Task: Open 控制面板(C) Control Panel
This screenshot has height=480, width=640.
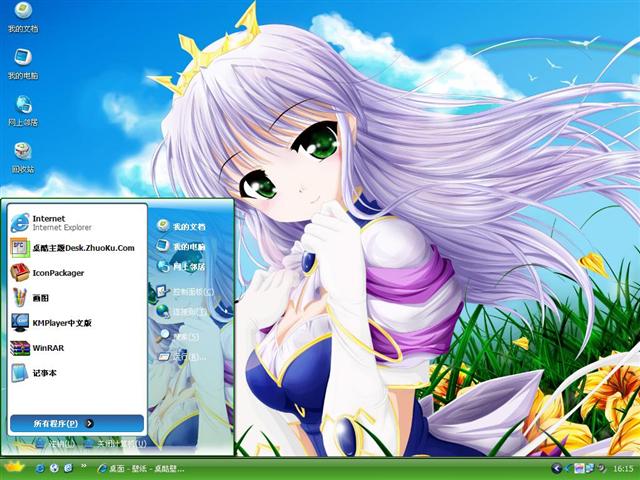Action: 185,291
